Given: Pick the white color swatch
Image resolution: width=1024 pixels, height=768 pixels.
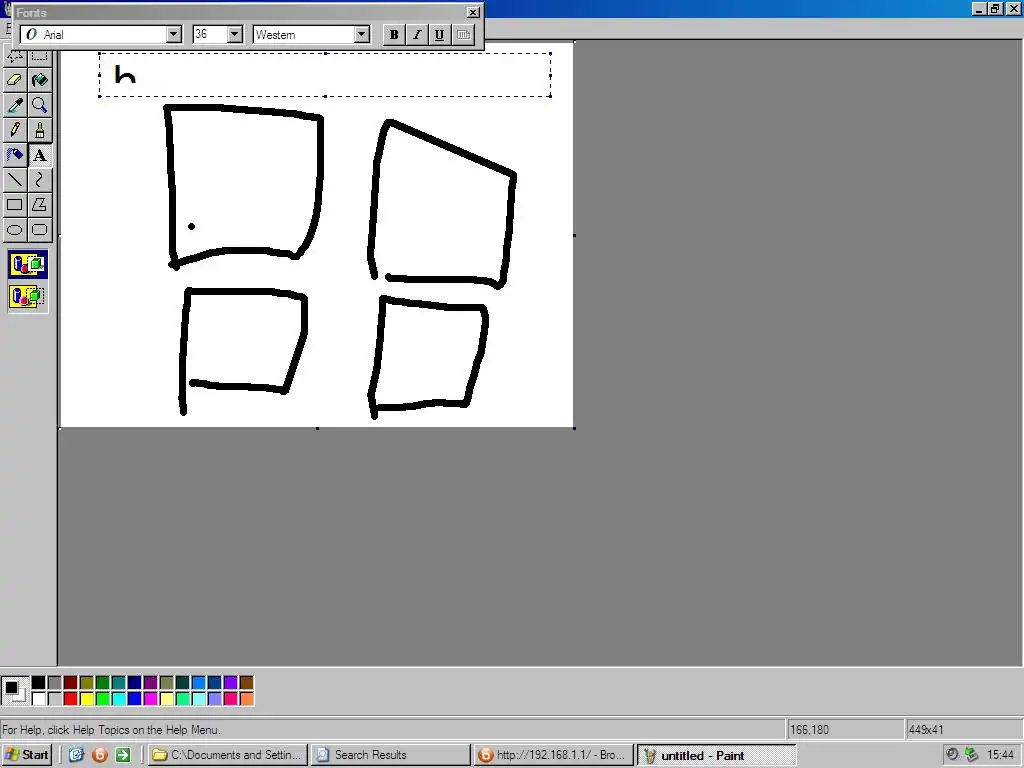Looking at the screenshot, I should coord(39,699).
